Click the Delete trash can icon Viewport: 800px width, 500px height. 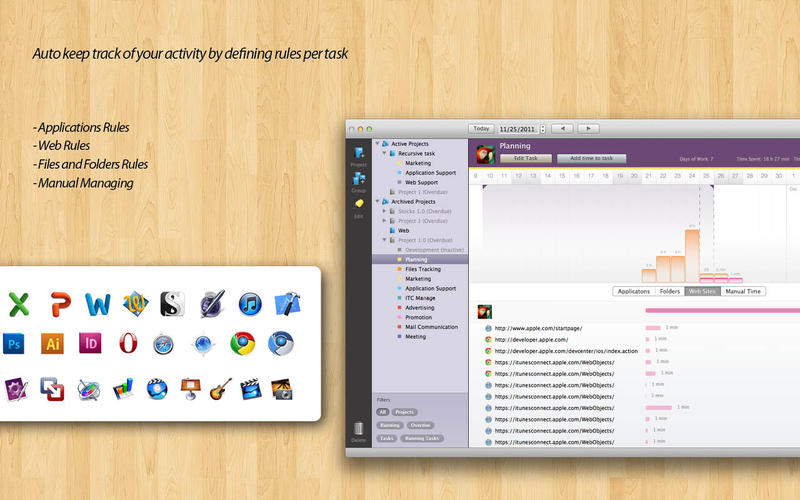358,430
